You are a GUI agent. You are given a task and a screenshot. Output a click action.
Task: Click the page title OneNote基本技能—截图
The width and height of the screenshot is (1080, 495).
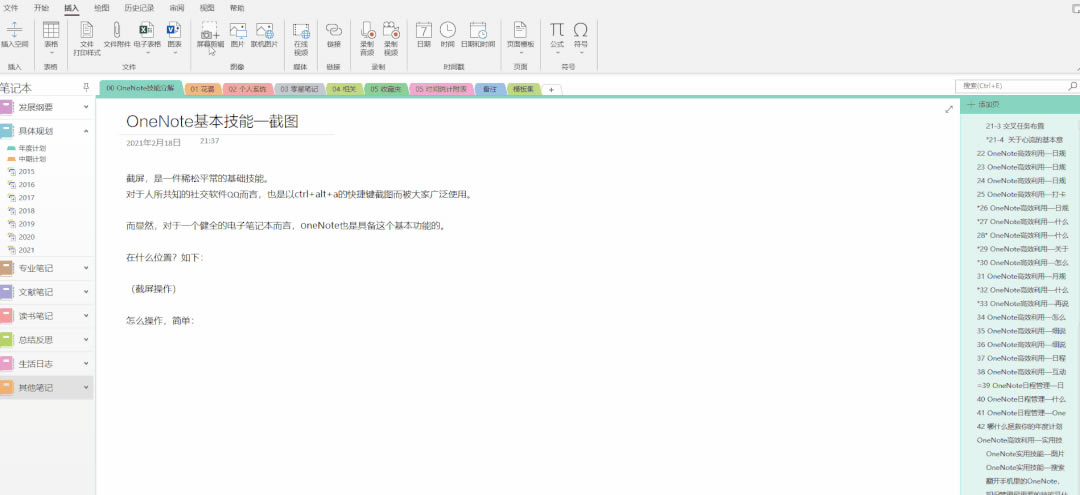tap(212, 122)
